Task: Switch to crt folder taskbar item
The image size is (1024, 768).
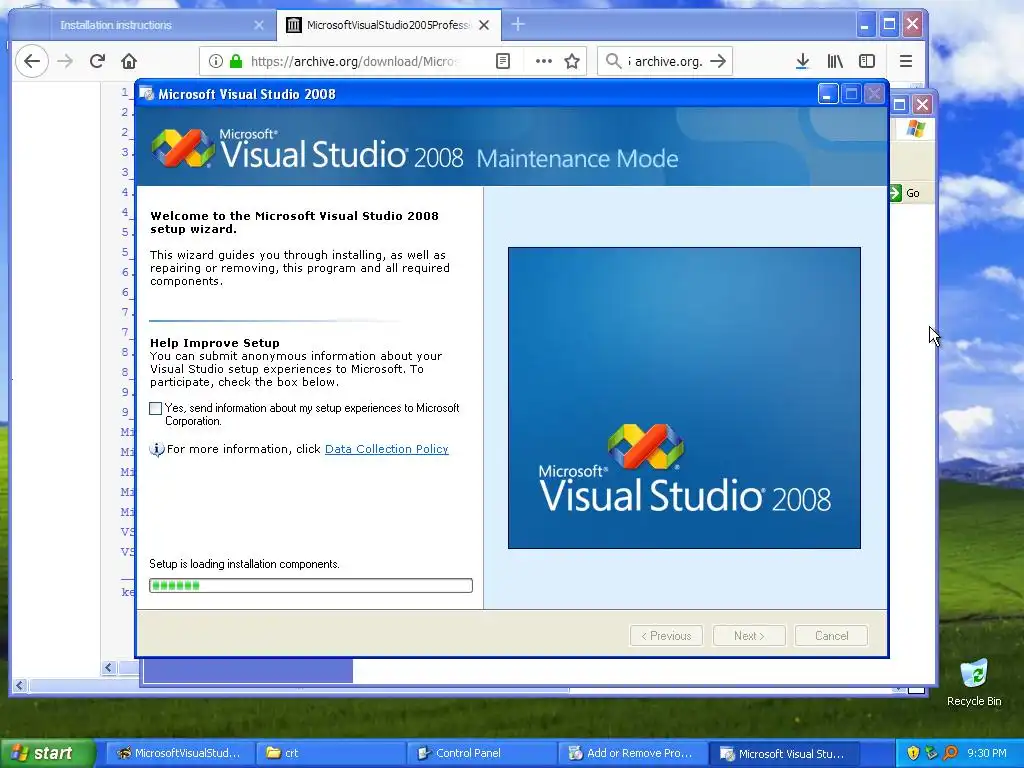Action: pyautogui.click(x=329, y=753)
